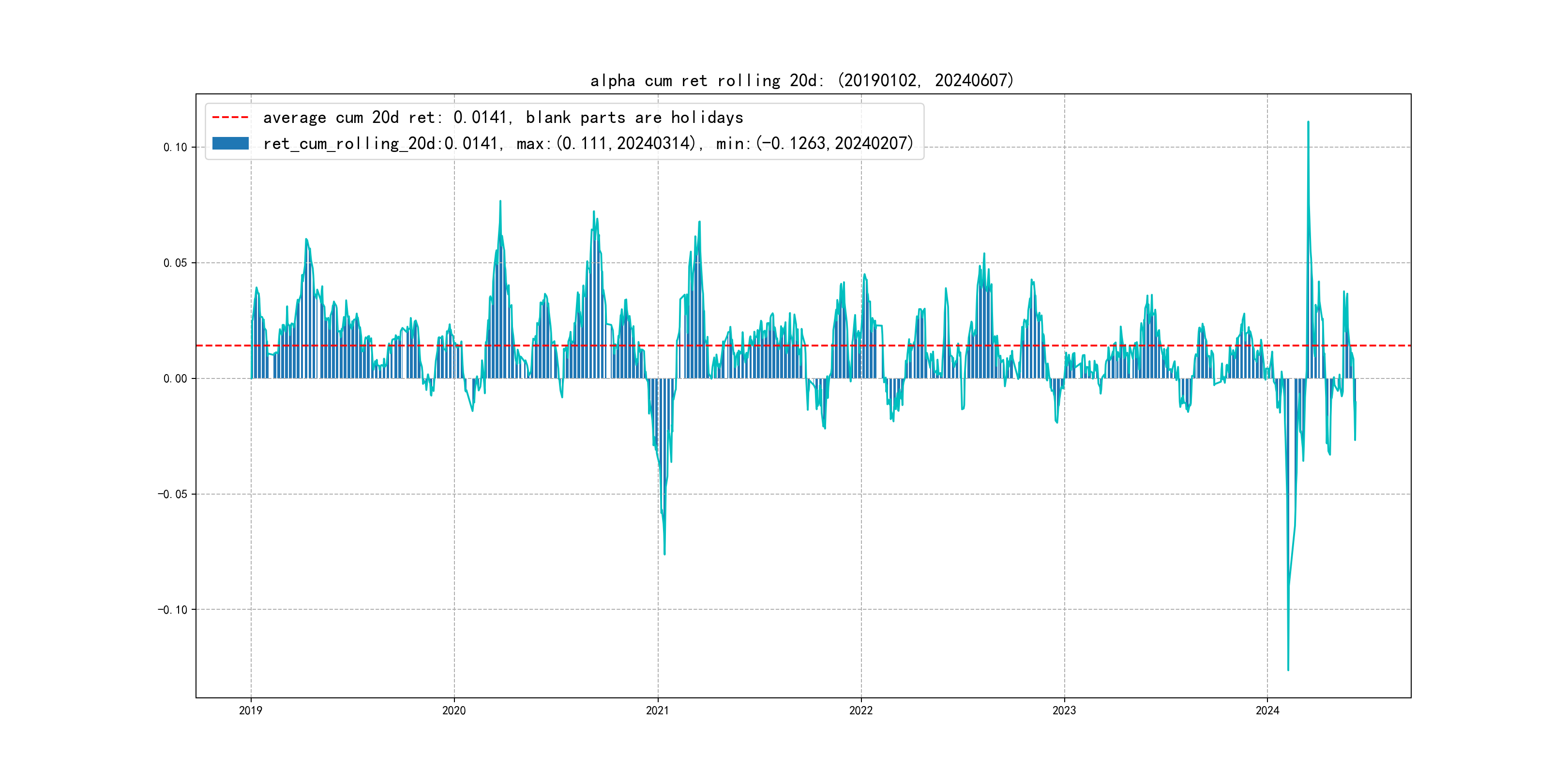Click the 0.00 y-axis tick label
The height and width of the screenshot is (784, 1568).
[x=175, y=378]
